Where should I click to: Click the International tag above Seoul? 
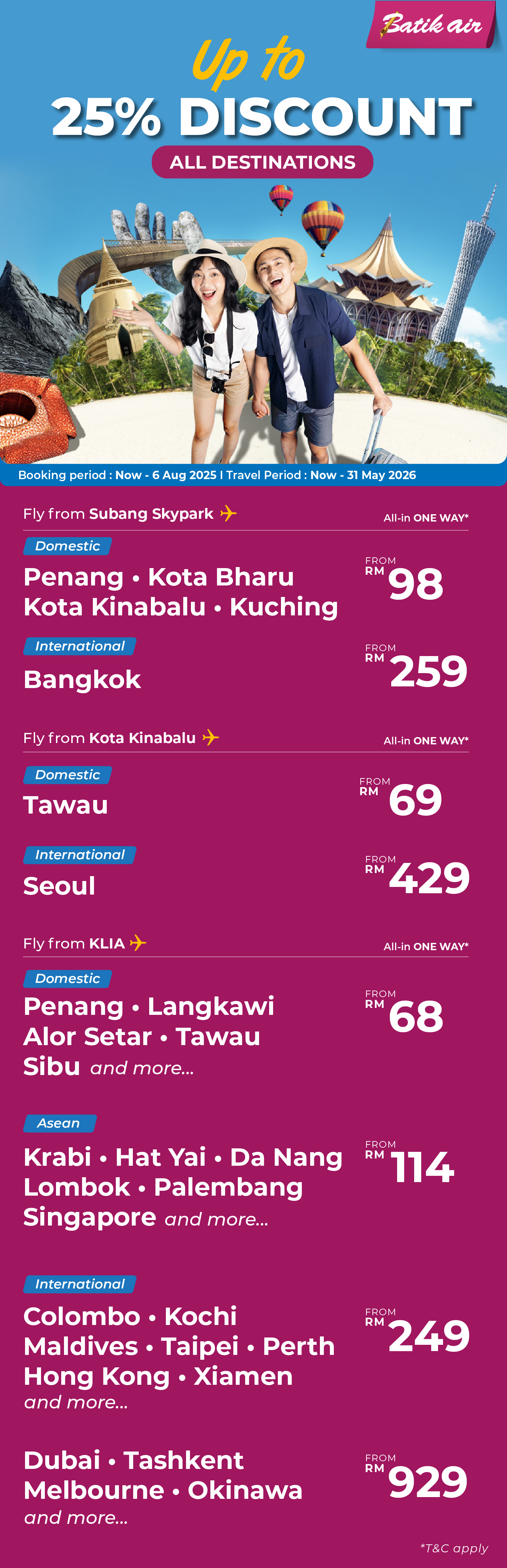(80, 855)
